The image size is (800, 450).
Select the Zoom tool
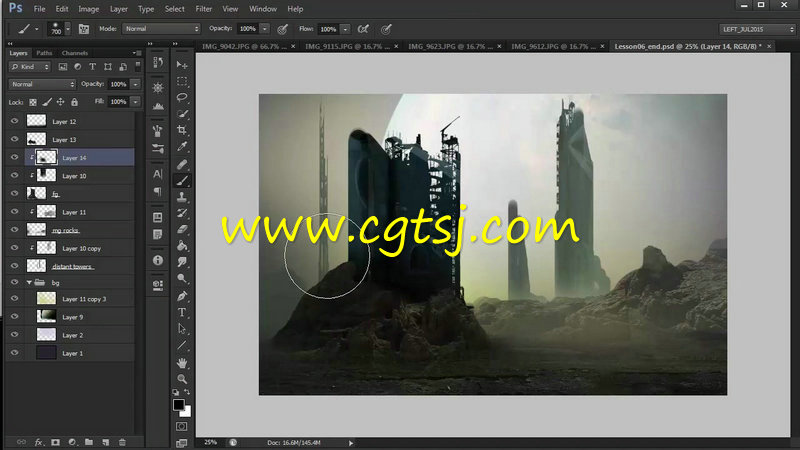point(182,379)
